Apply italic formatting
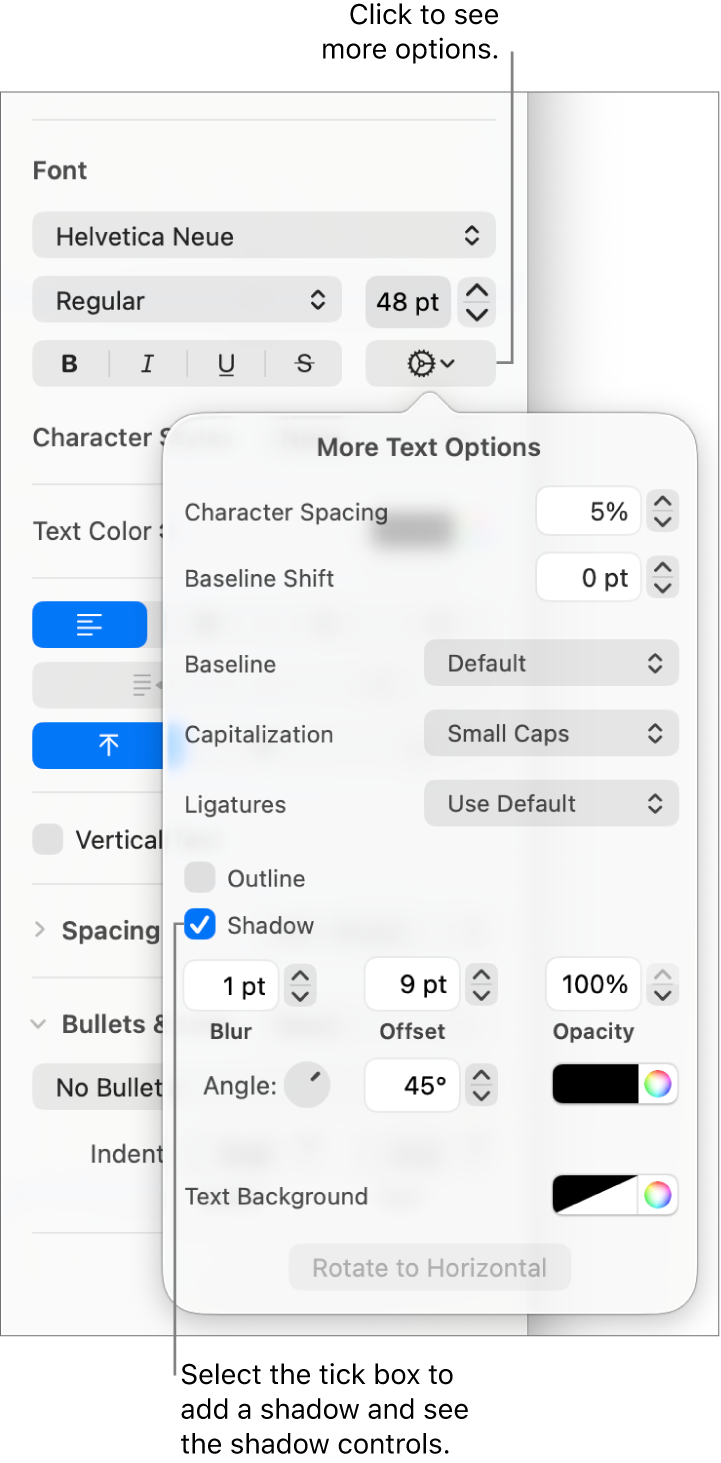The height and width of the screenshot is (1463, 721). [x=147, y=363]
